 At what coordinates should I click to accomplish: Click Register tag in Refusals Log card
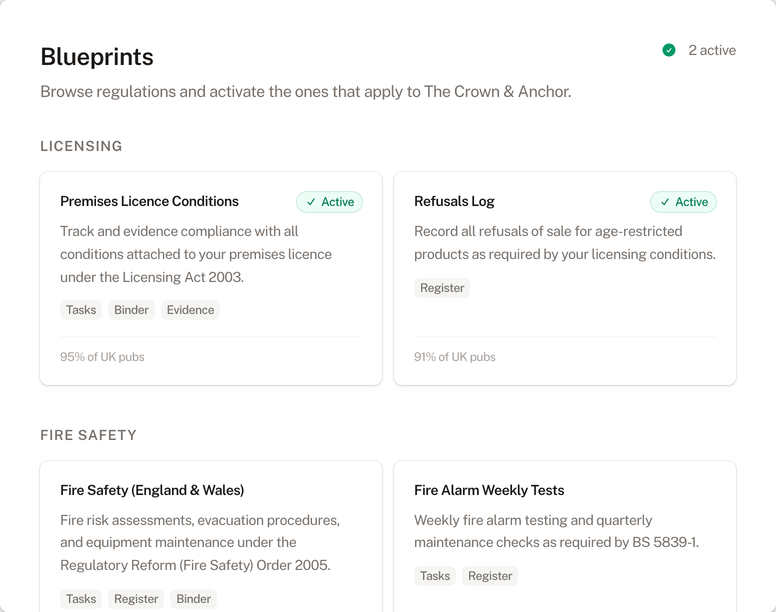pos(442,288)
